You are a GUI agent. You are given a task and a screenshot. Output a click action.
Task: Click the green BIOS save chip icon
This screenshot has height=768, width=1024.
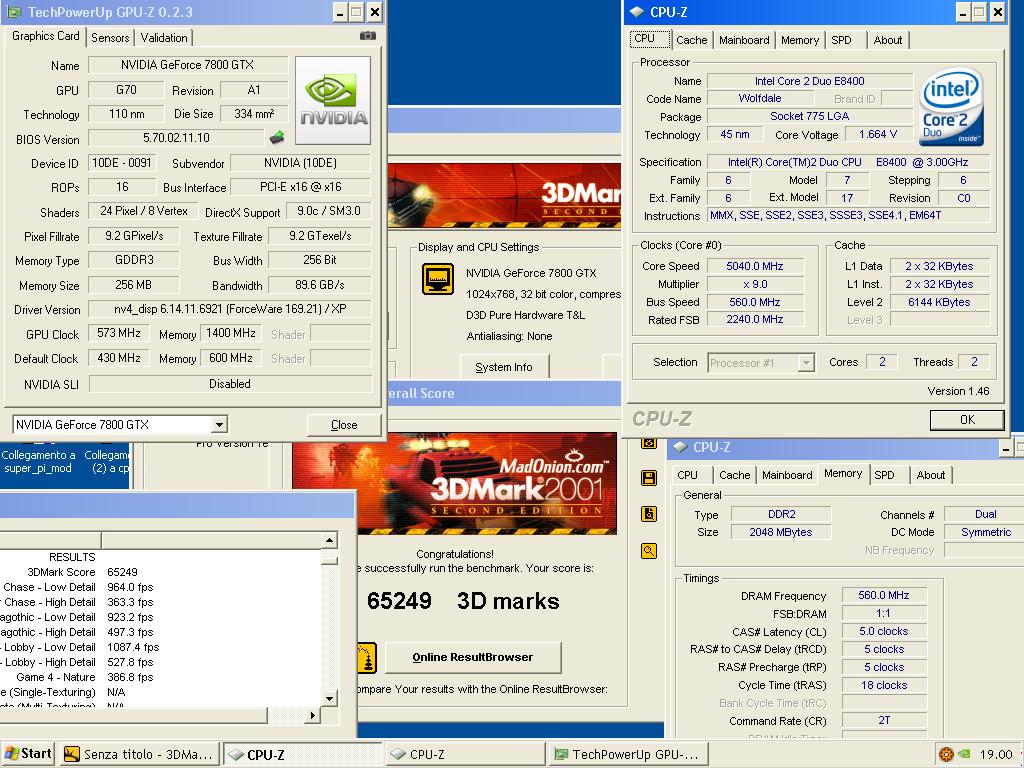pos(277,137)
